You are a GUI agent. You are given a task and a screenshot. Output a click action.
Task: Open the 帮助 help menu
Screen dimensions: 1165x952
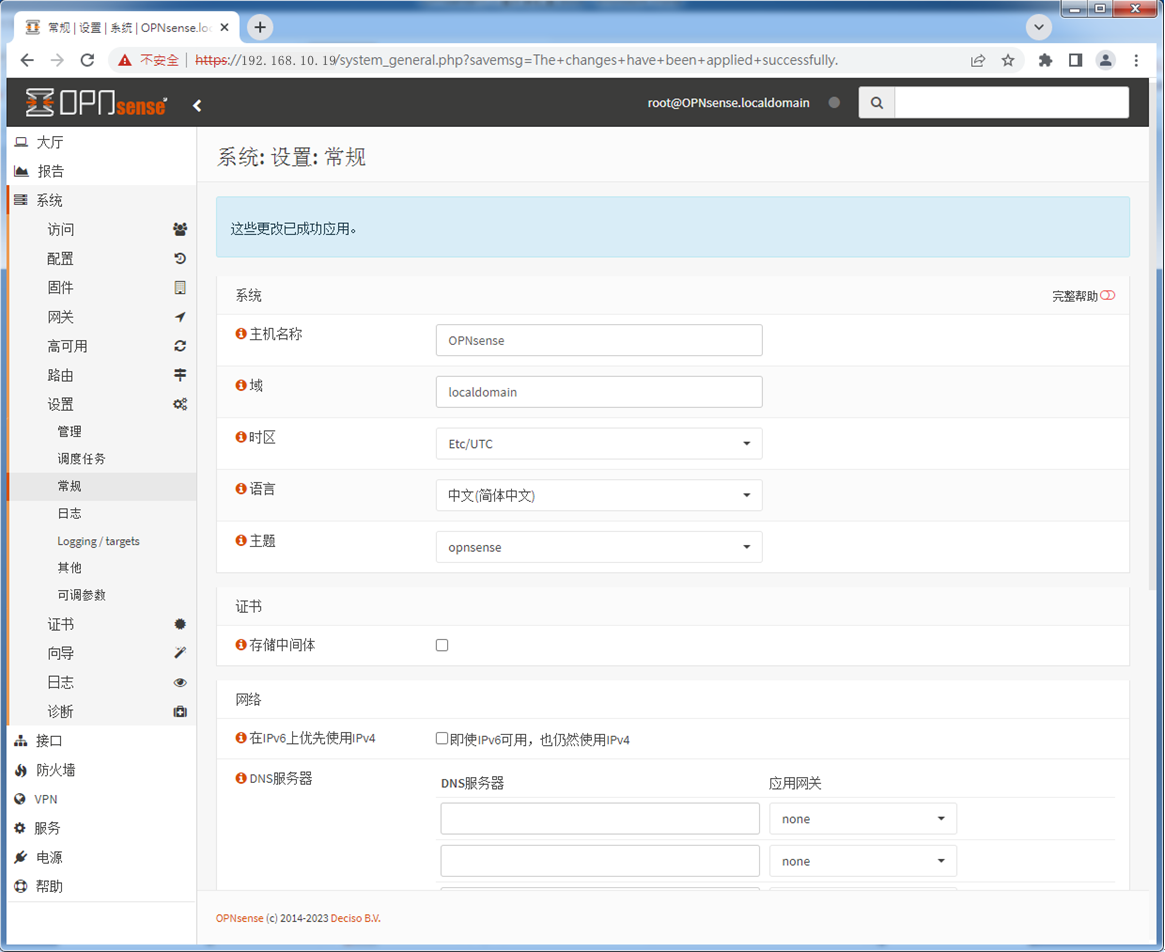pyautogui.click(x=102, y=886)
